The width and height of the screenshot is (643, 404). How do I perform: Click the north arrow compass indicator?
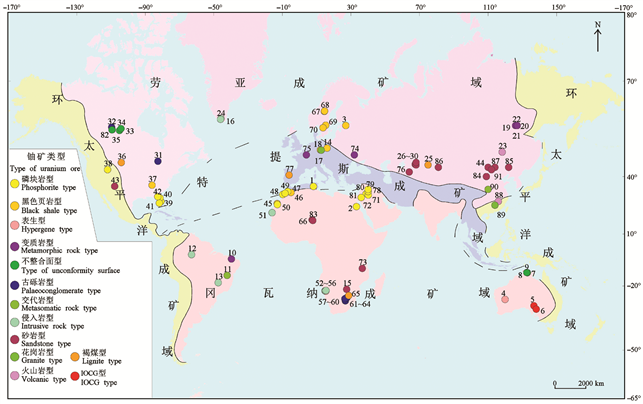[597, 37]
